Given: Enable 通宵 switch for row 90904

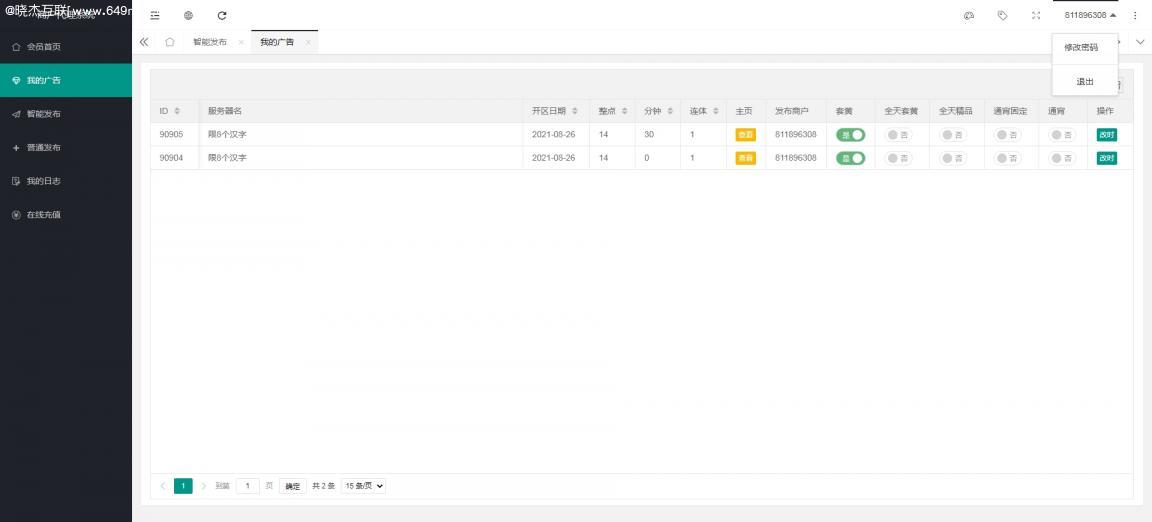Looking at the screenshot, I should (x=1062, y=158).
